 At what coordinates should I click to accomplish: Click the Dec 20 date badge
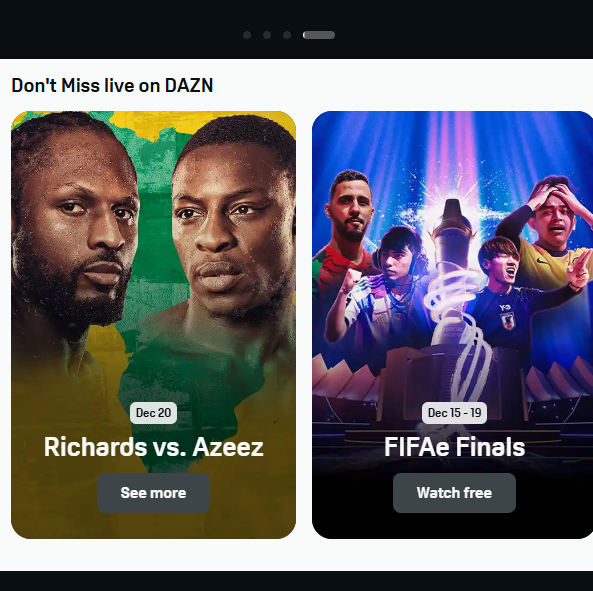click(154, 413)
